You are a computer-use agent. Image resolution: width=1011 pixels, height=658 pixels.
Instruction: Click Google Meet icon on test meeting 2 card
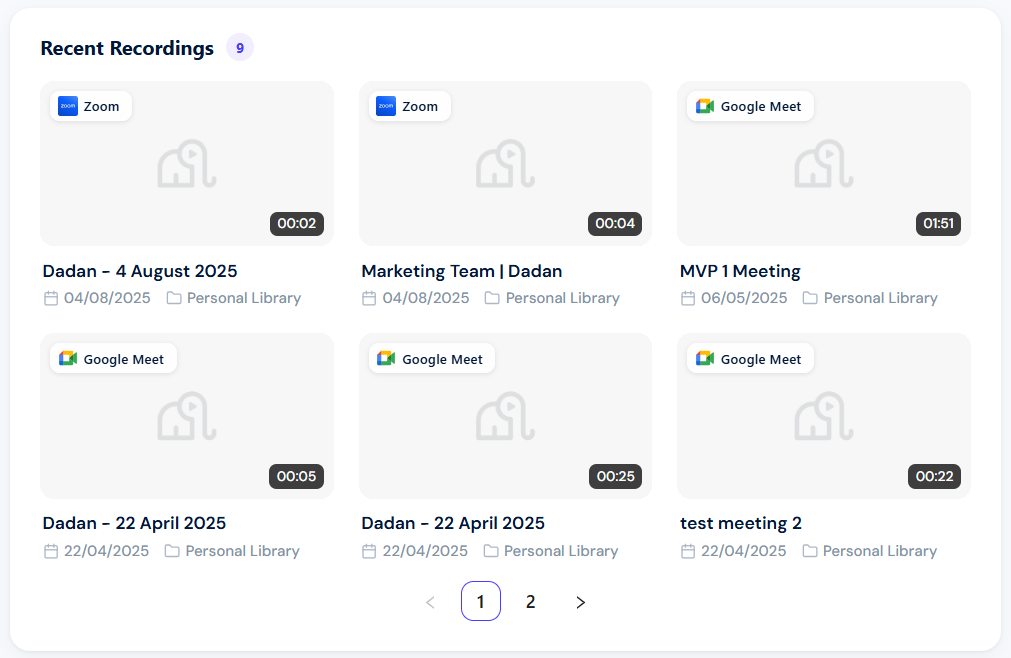705,359
